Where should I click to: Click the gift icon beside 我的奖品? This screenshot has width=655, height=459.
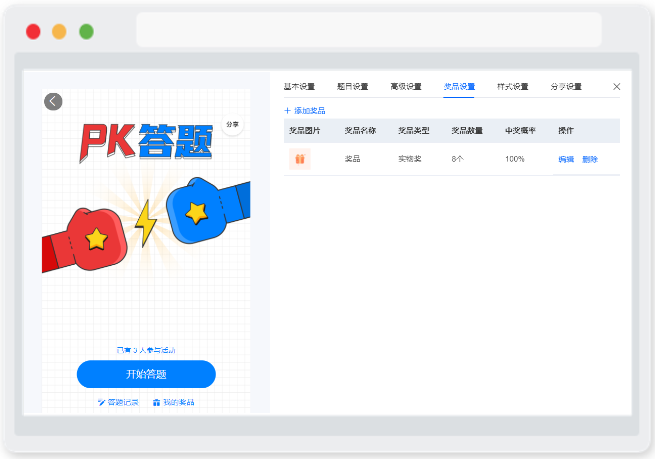tap(156, 403)
